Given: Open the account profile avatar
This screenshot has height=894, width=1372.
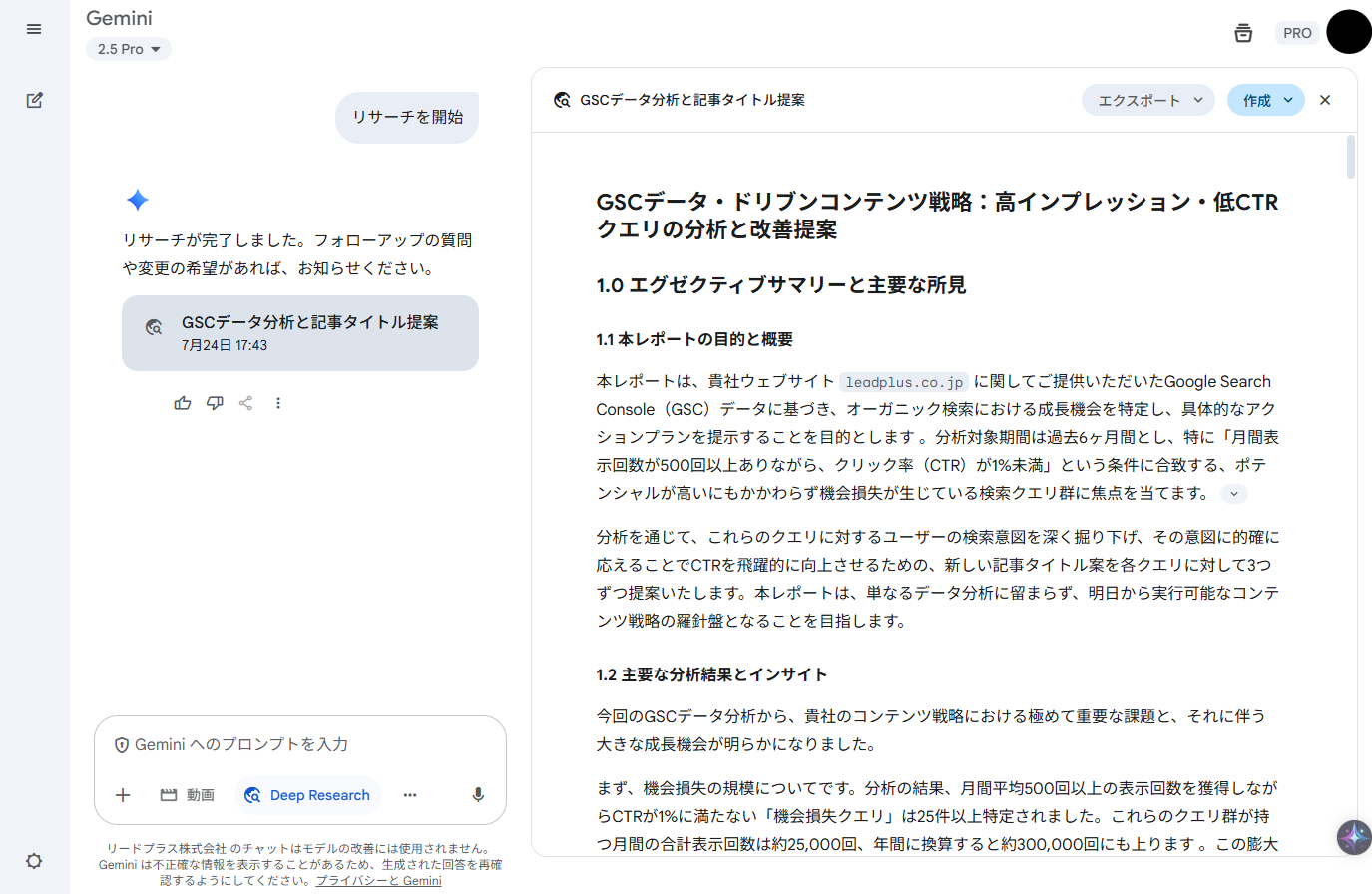Looking at the screenshot, I should point(1349,32).
